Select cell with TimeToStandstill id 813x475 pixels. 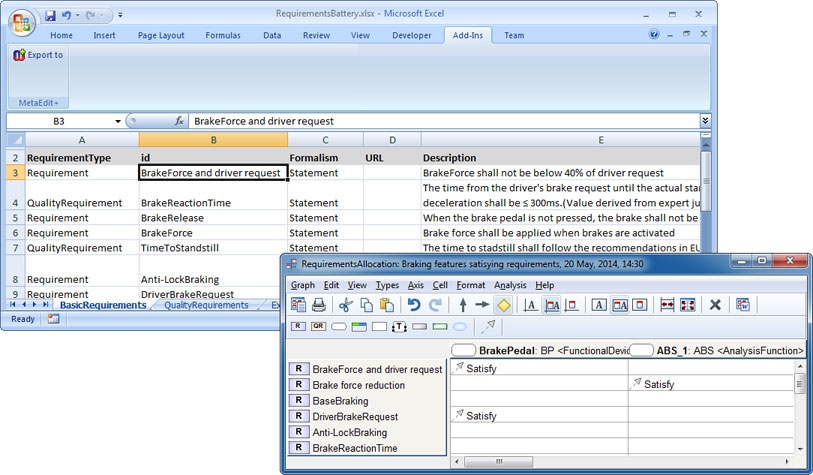[213, 248]
